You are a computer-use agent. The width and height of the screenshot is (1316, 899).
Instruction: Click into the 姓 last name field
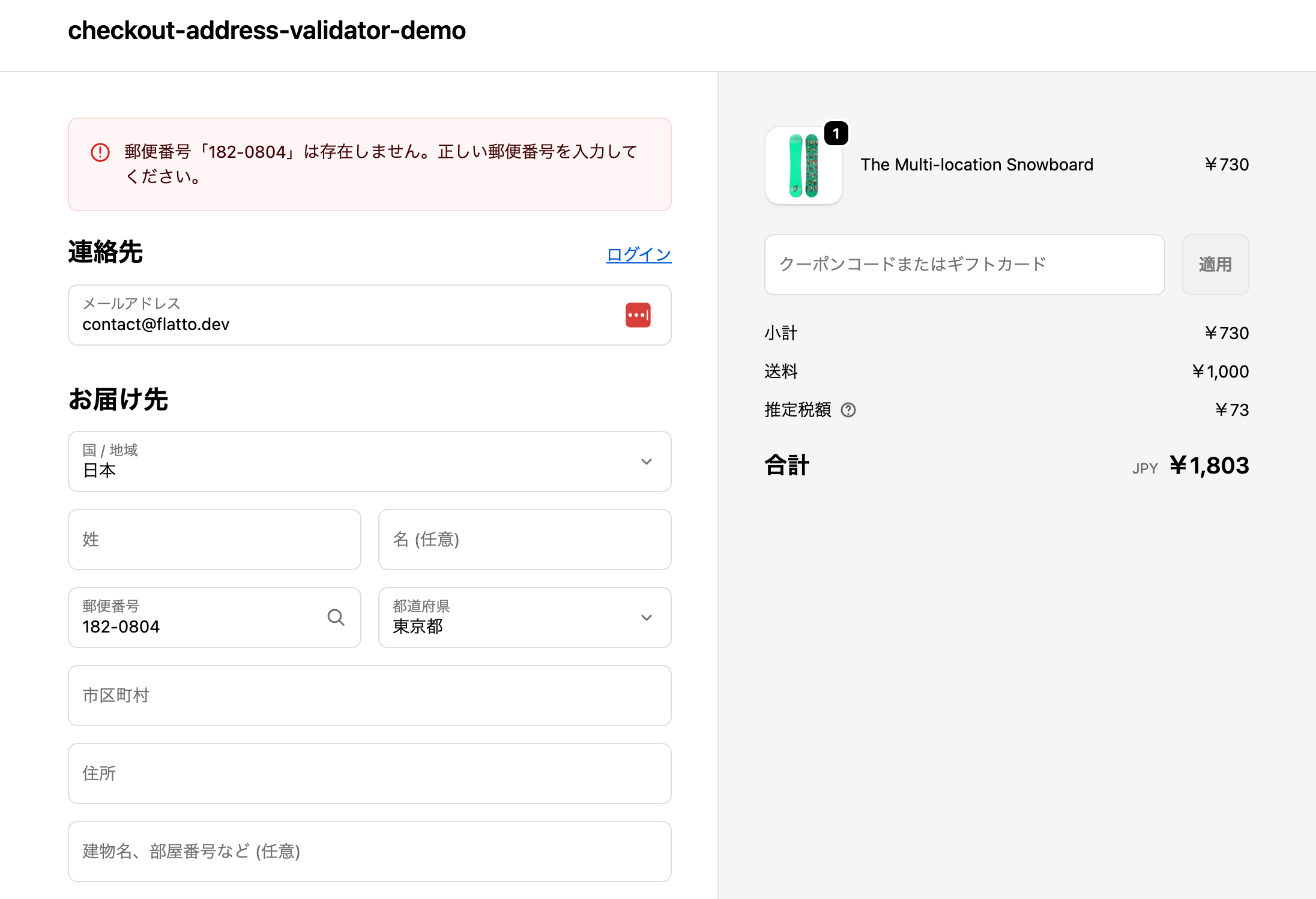tap(214, 540)
